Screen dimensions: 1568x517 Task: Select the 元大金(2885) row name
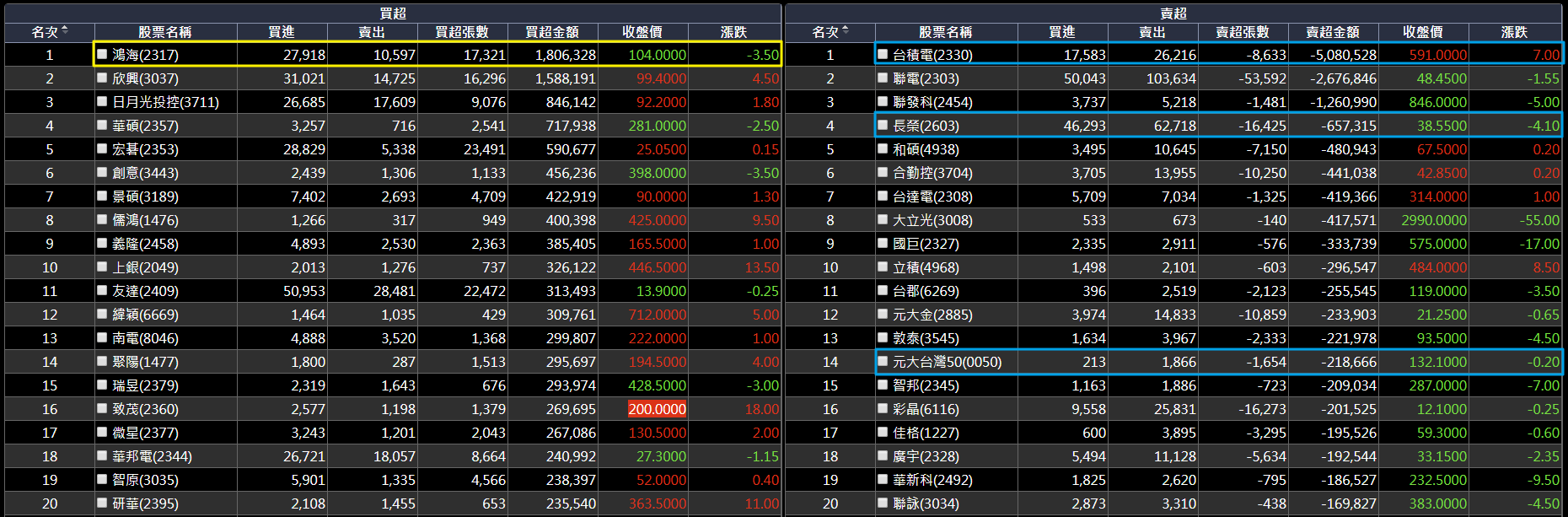click(x=932, y=315)
